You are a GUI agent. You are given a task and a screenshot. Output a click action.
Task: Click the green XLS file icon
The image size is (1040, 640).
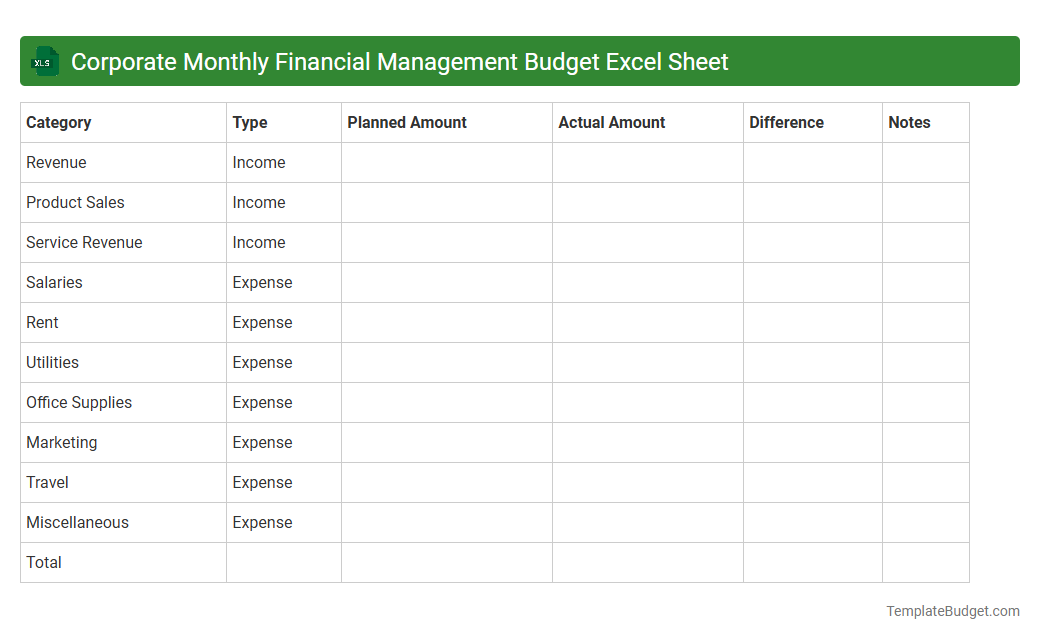click(x=44, y=61)
